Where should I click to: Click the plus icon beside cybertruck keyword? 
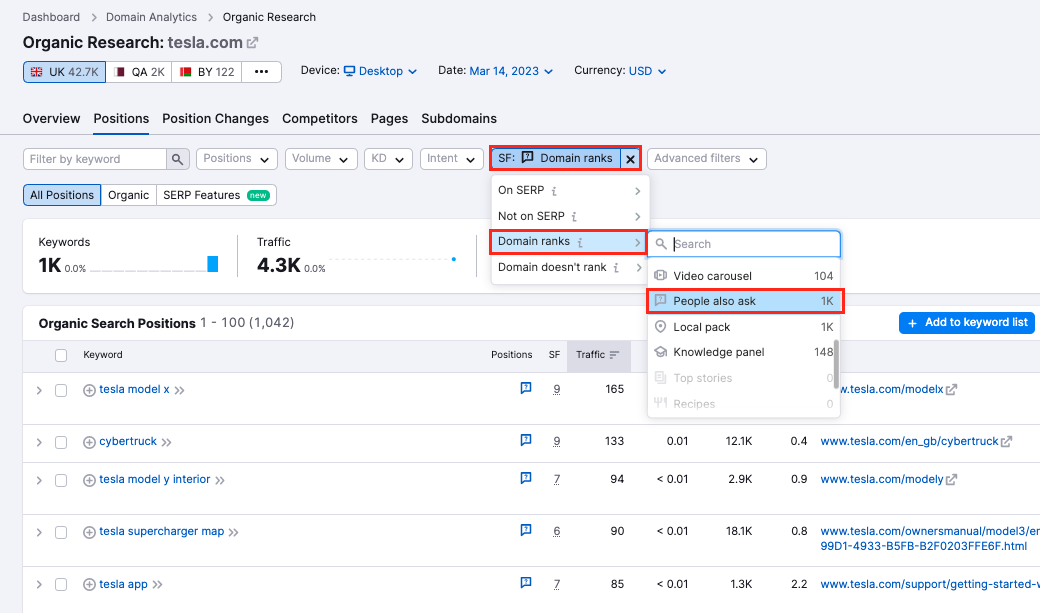(x=89, y=442)
